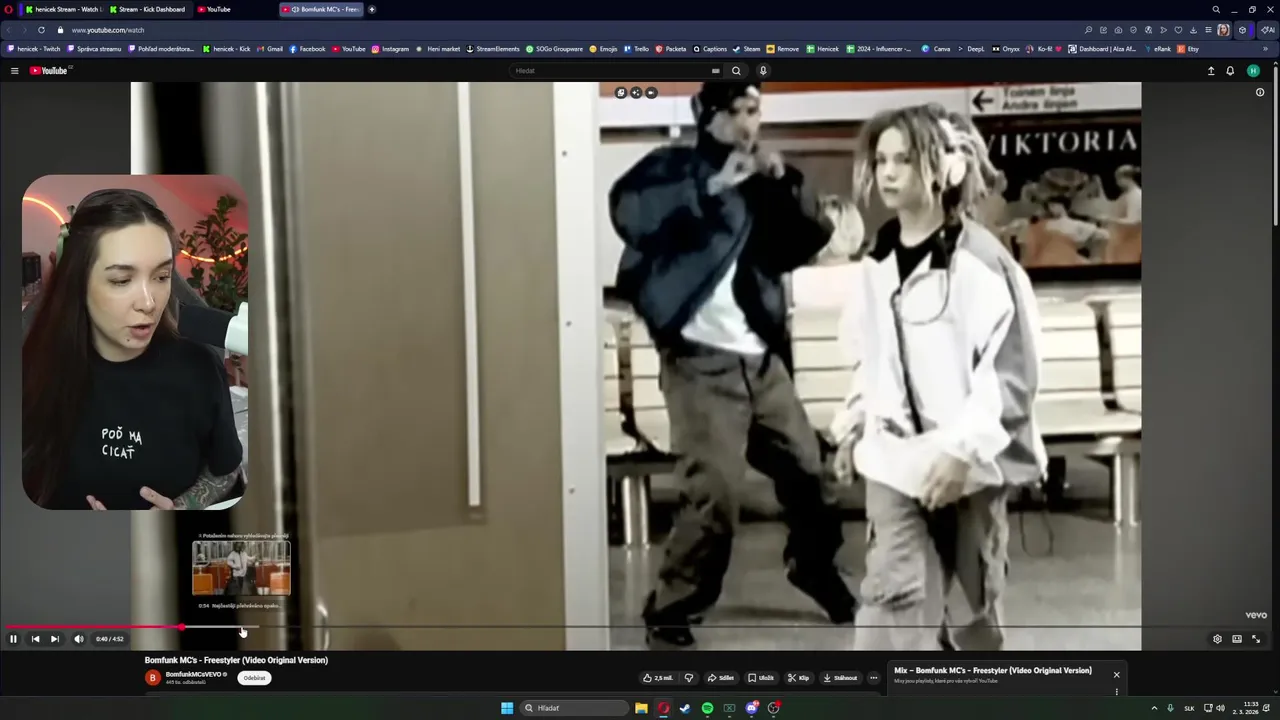
Task: Toggle theater mode in the player
Action: point(1237,639)
